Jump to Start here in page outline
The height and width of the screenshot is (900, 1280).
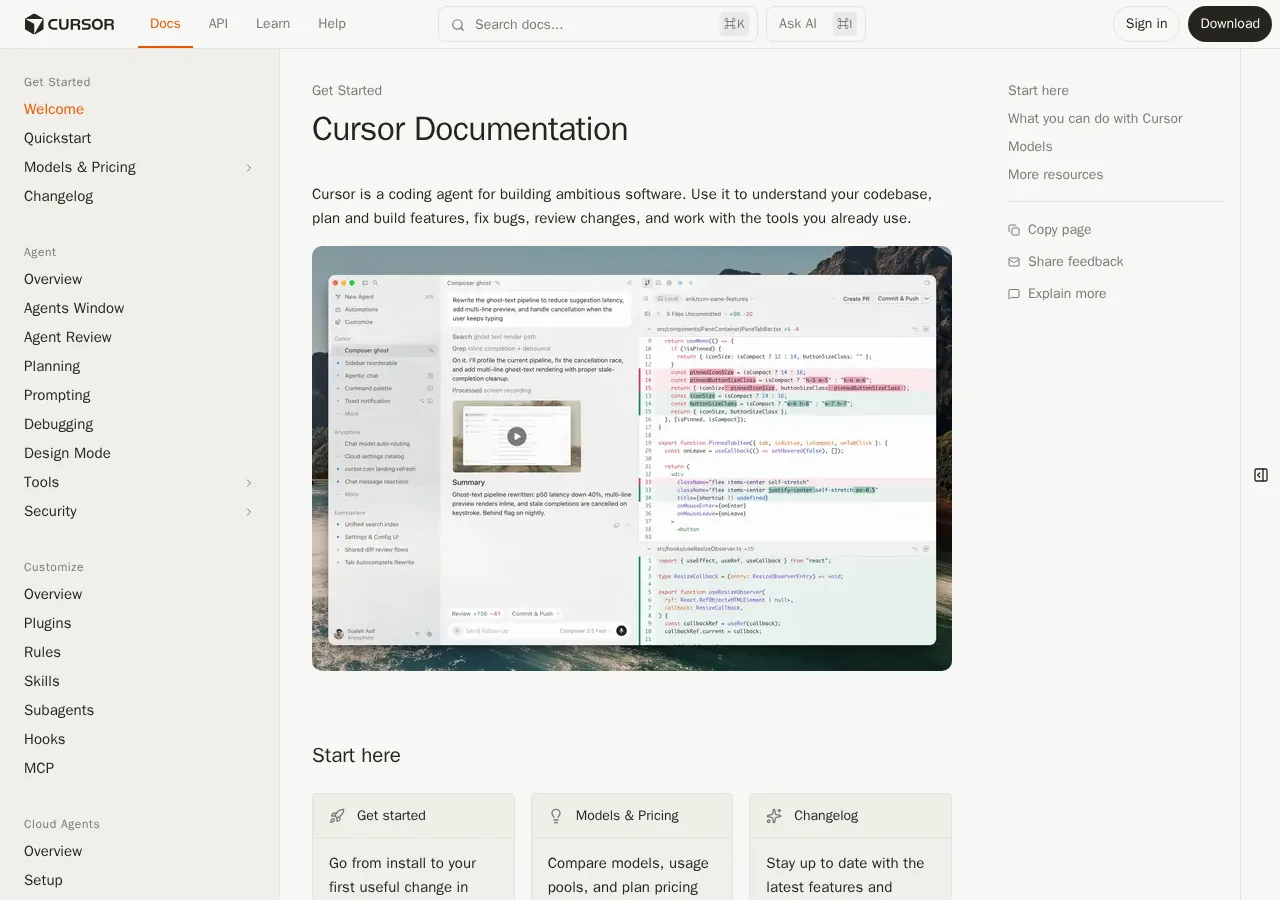click(x=1038, y=91)
